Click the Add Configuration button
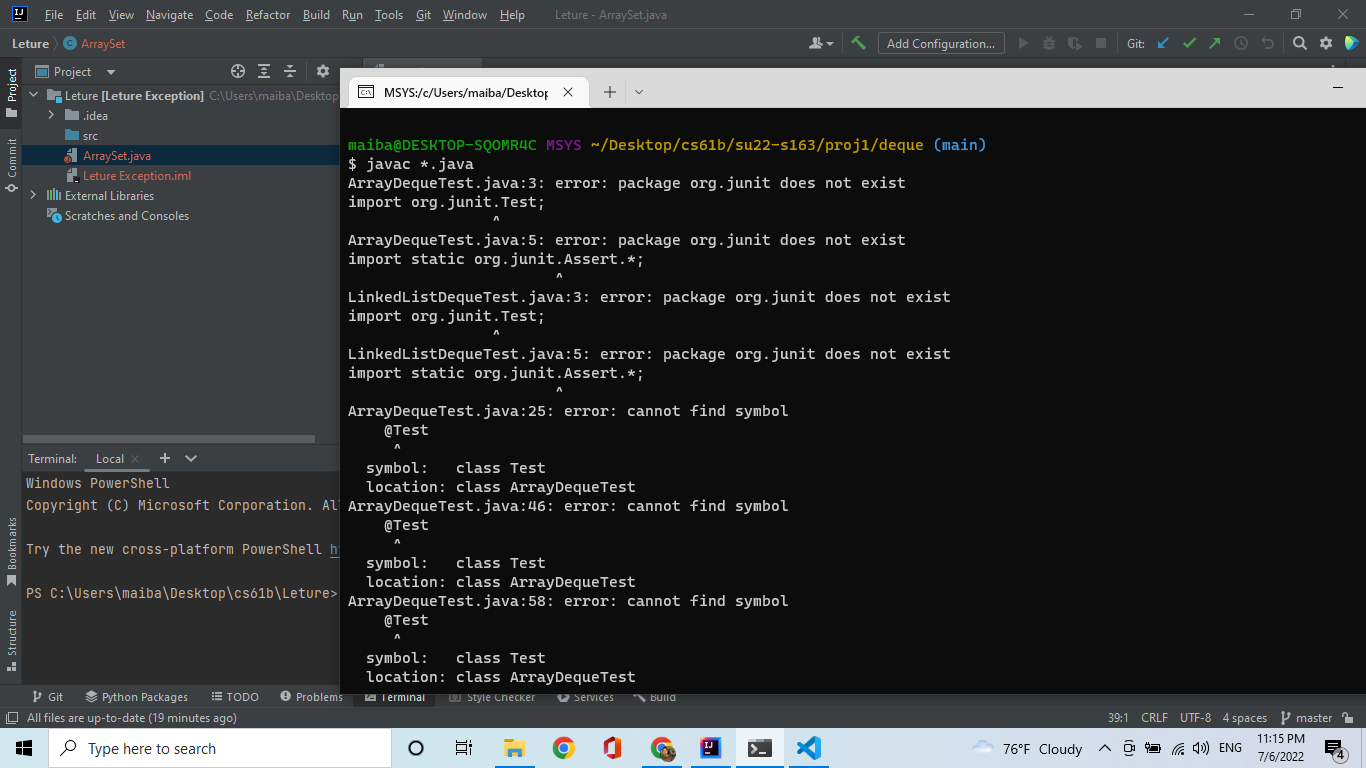The height and width of the screenshot is (768, 1366). [x=940, y=43]
